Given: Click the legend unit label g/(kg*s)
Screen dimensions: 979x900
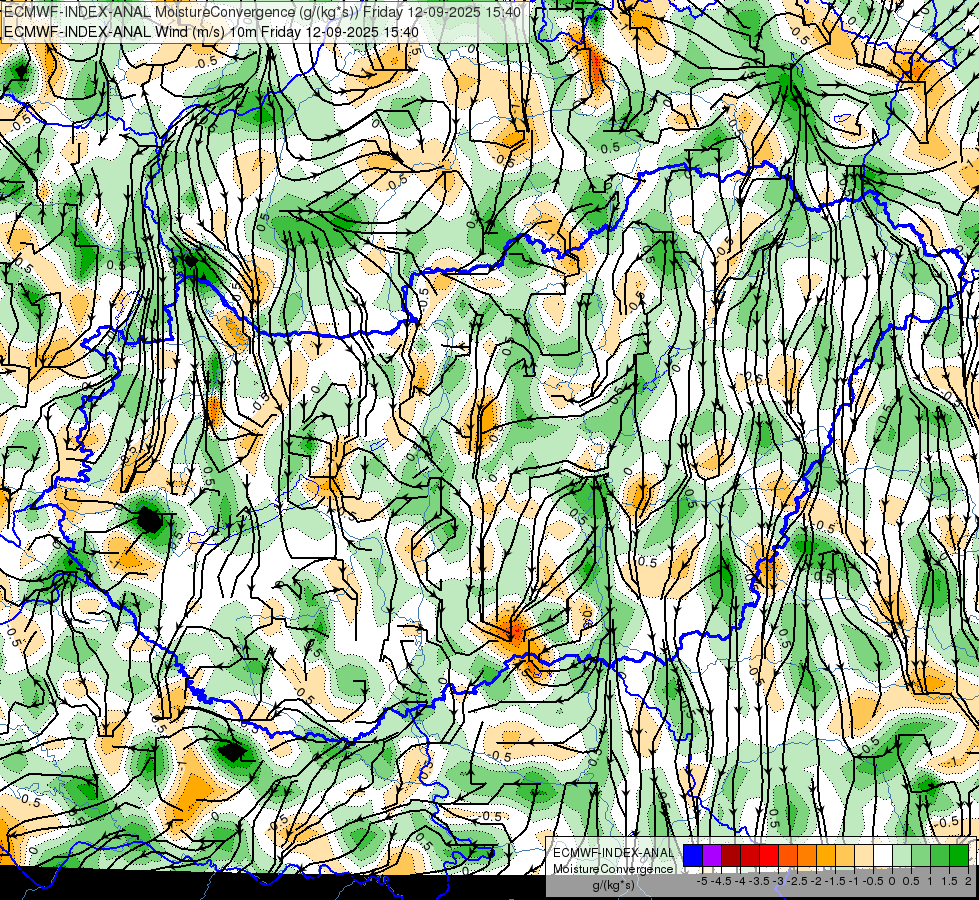Looking at the screenshot, I should pos(613,885).
